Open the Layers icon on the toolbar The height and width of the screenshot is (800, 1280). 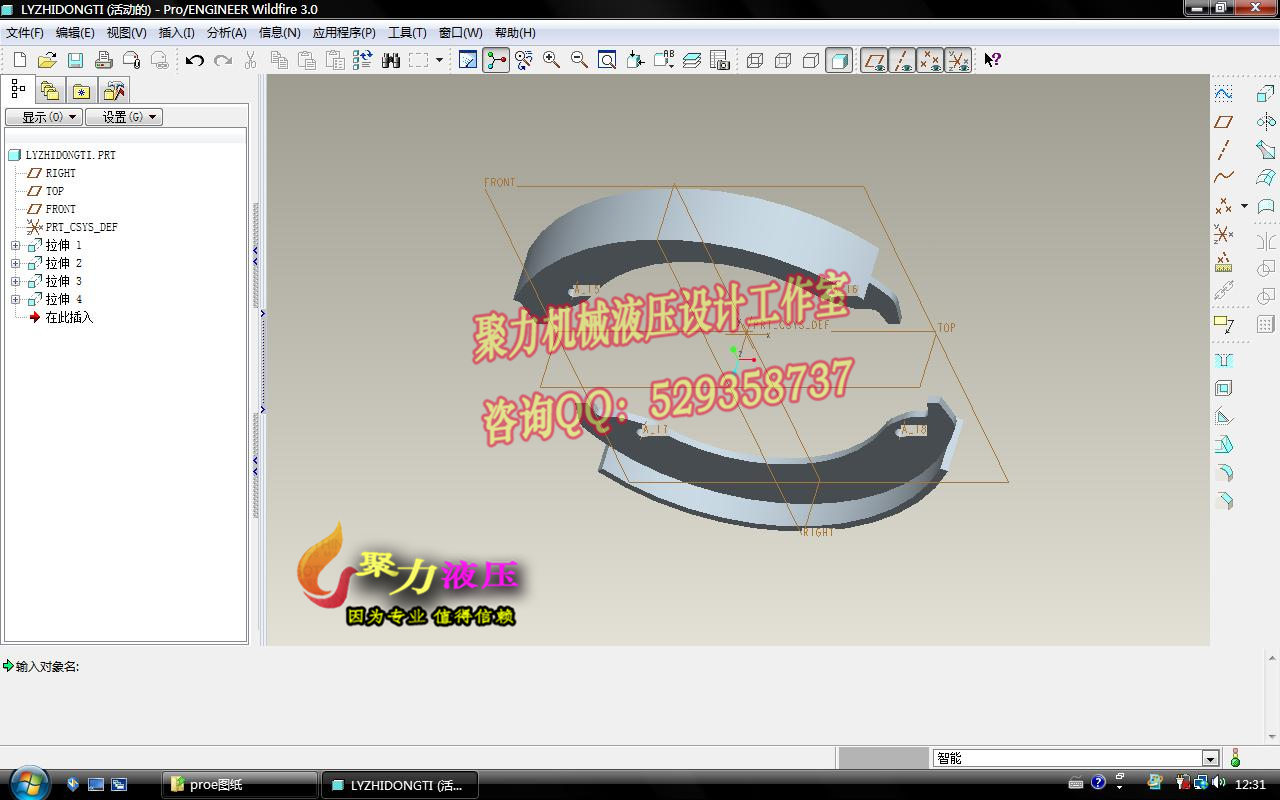pos(692,60)
